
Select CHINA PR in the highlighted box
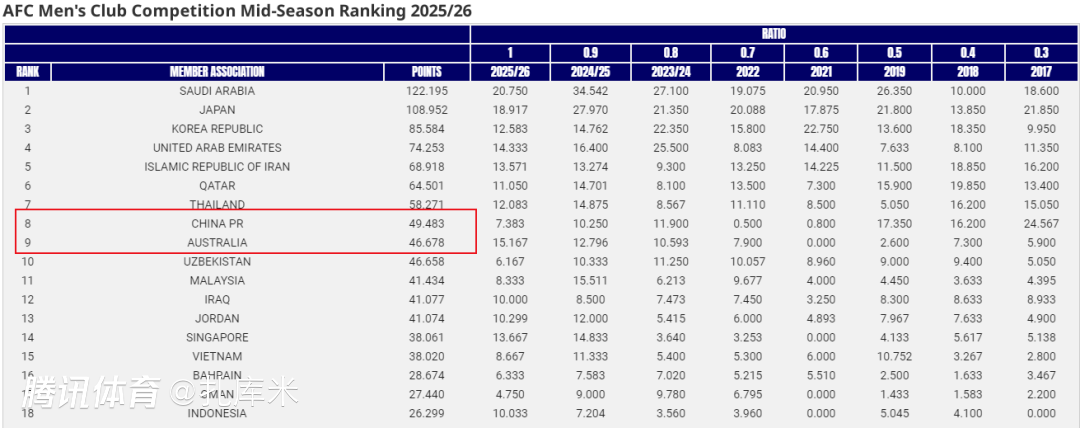[x=217, y=224]
